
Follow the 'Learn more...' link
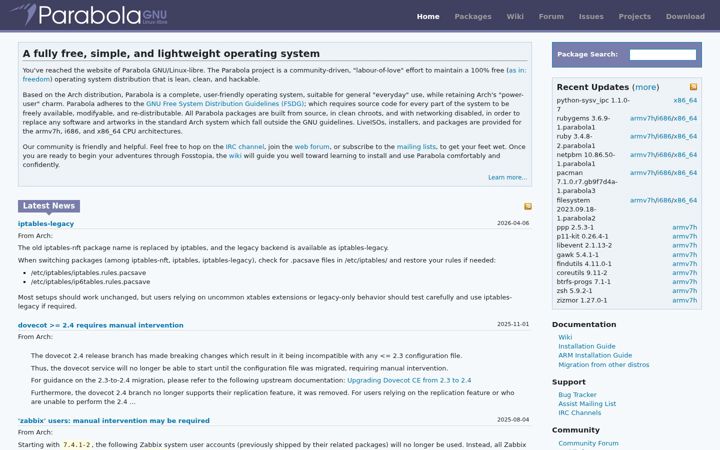pyautogui.click(x=507, y=177)
